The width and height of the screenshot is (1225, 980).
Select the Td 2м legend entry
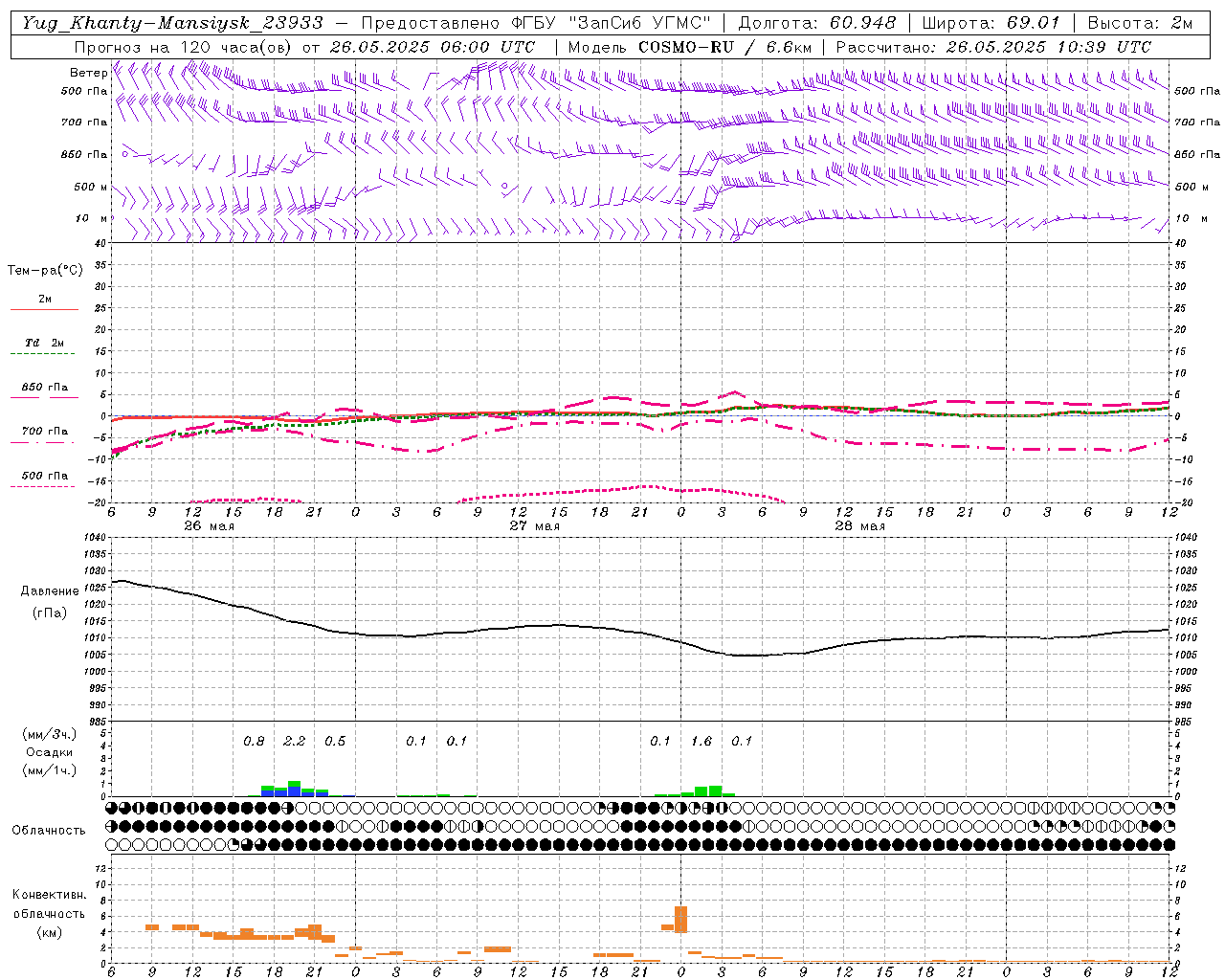45,343
